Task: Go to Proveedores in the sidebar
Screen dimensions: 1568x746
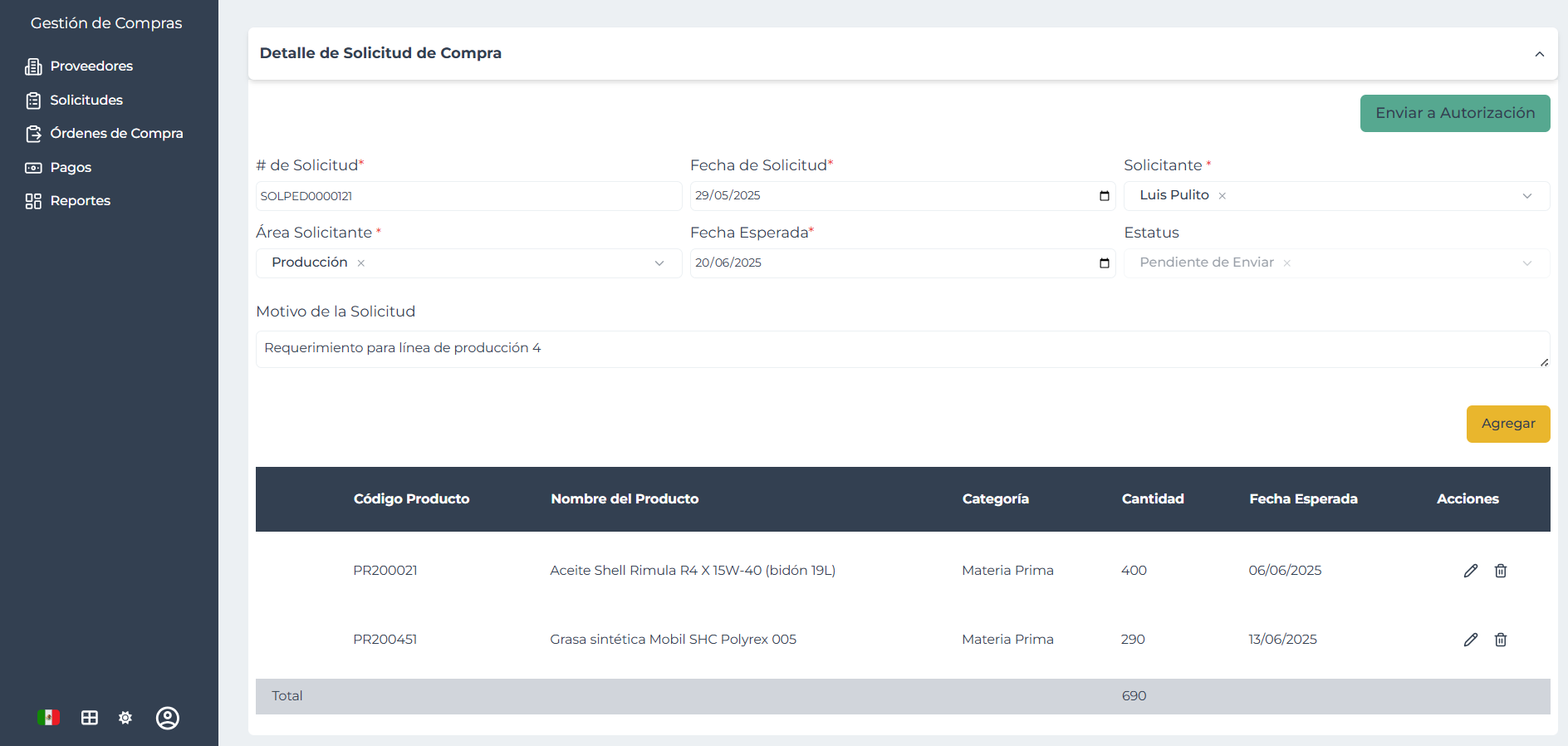Action: click(x=91, y=66)
